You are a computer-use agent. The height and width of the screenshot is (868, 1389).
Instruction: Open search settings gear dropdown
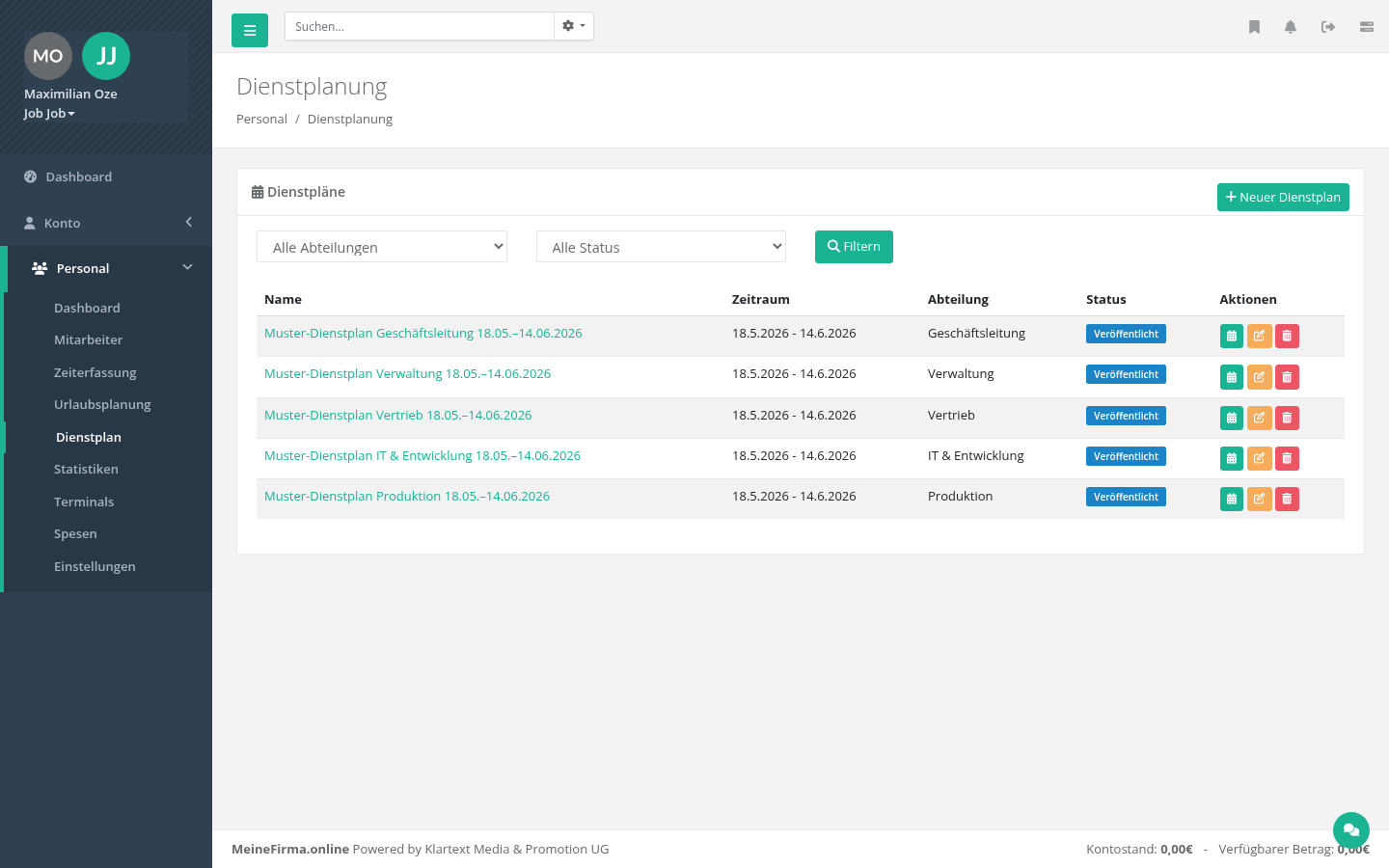[x=574, y=26]
